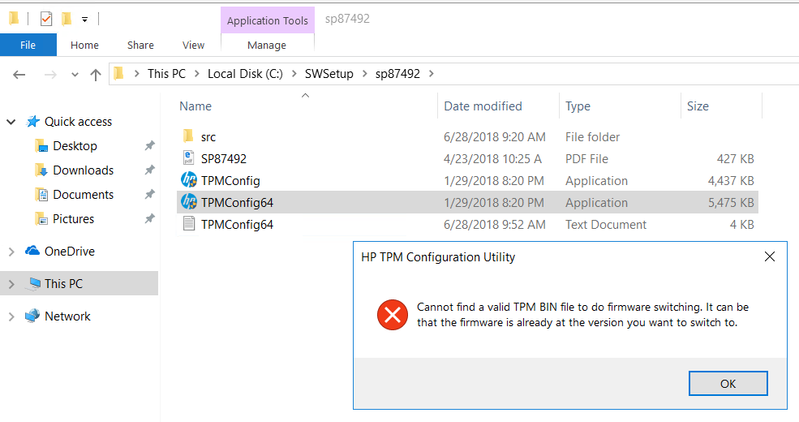
Task: Go forward using the forward arrow
Action: click(50, 74)
